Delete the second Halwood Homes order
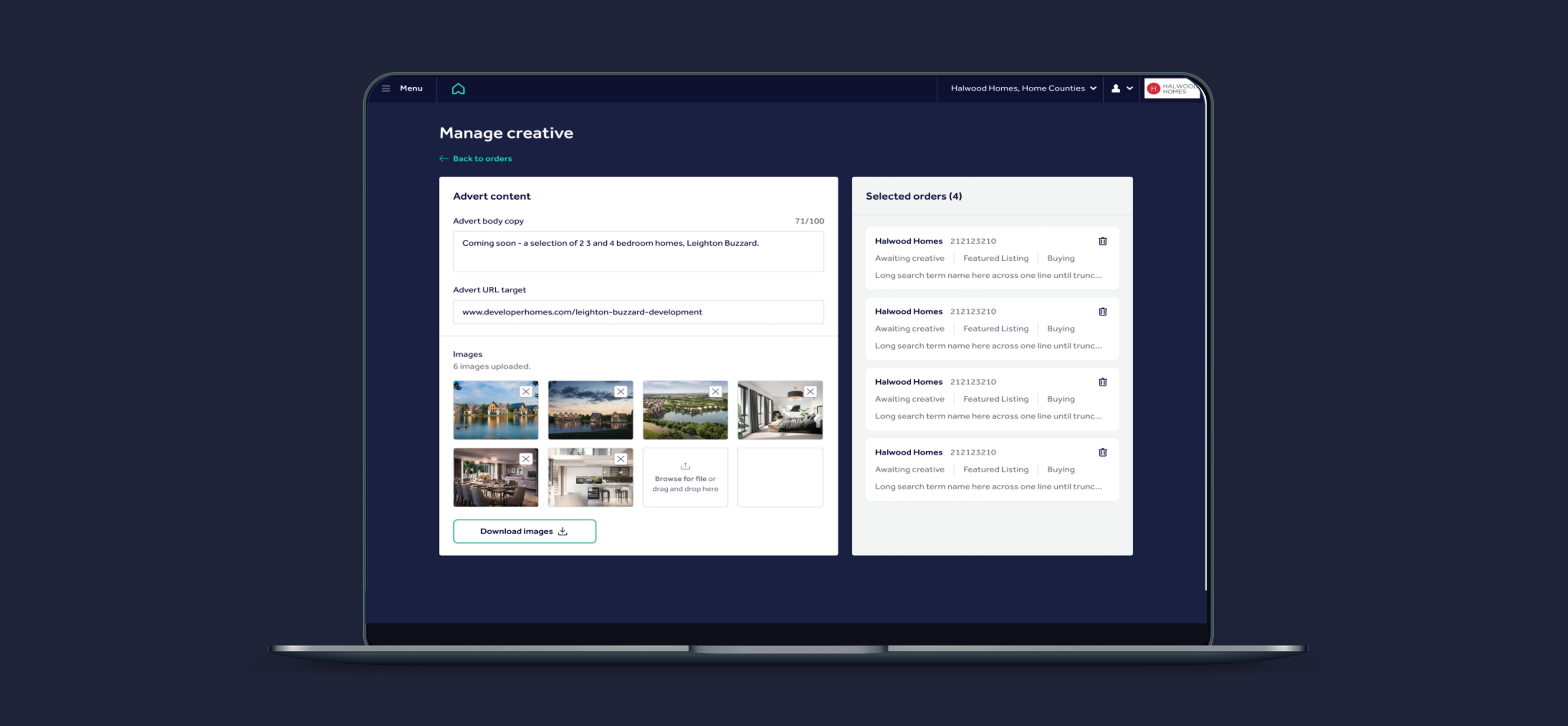The height and width of the screenshot is (726, 1568). pyautogui.click(x=1102, y=312)
